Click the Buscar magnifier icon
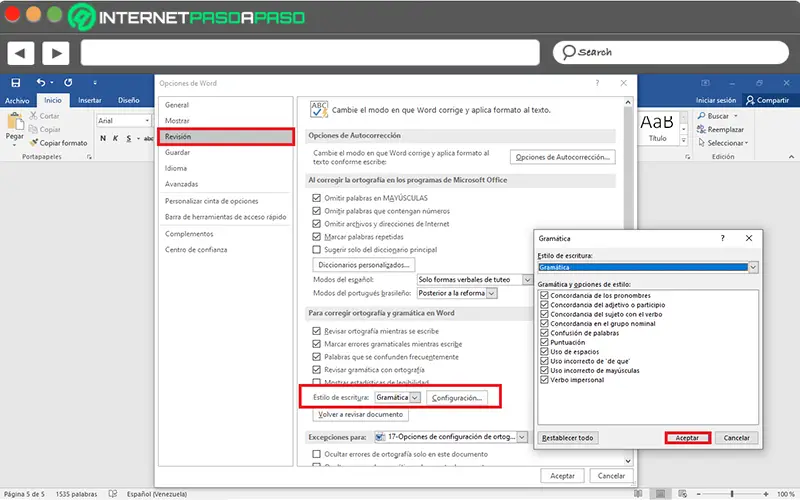 point(702,116)
